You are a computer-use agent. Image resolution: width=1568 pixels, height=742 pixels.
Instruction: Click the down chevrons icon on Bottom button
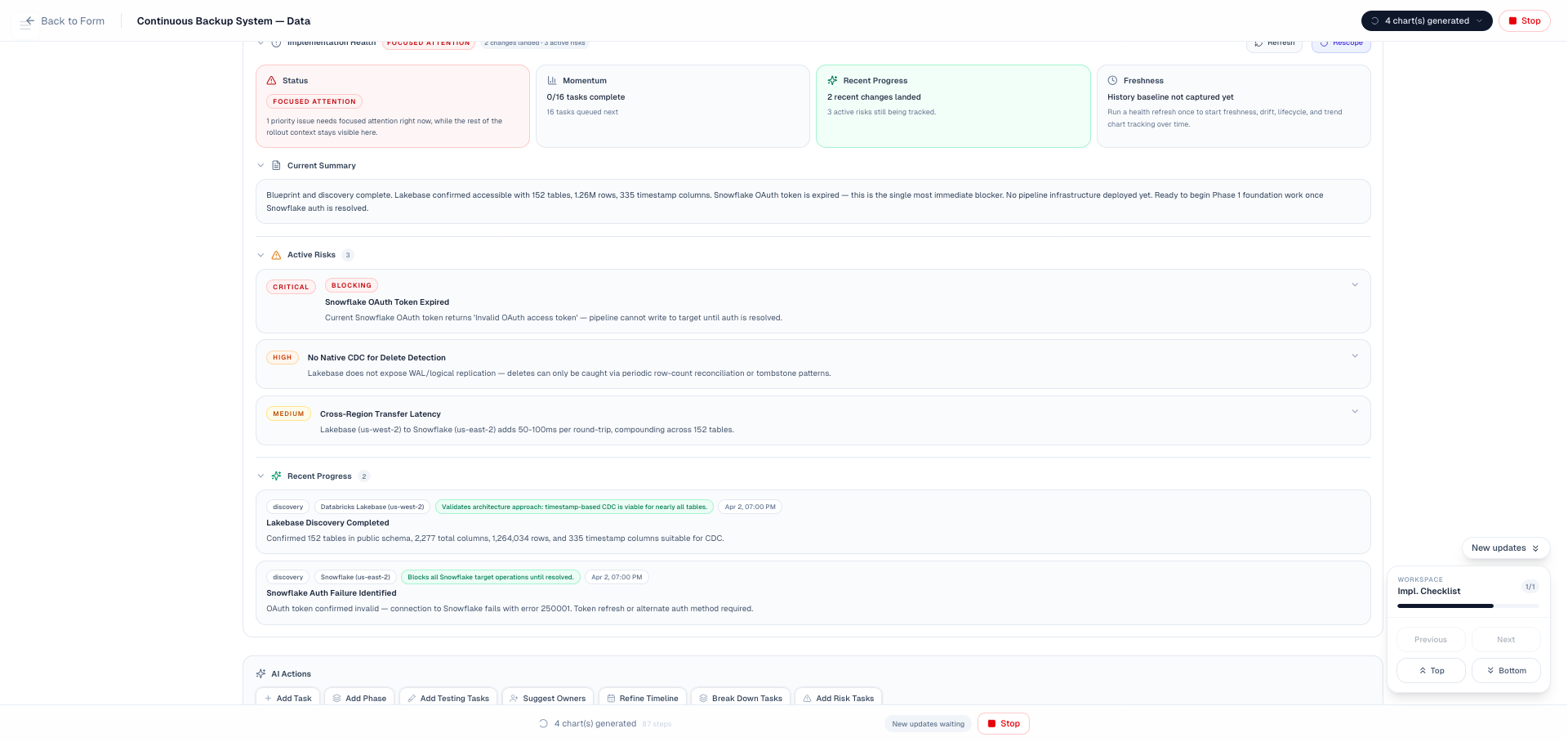coord(1490,671)
